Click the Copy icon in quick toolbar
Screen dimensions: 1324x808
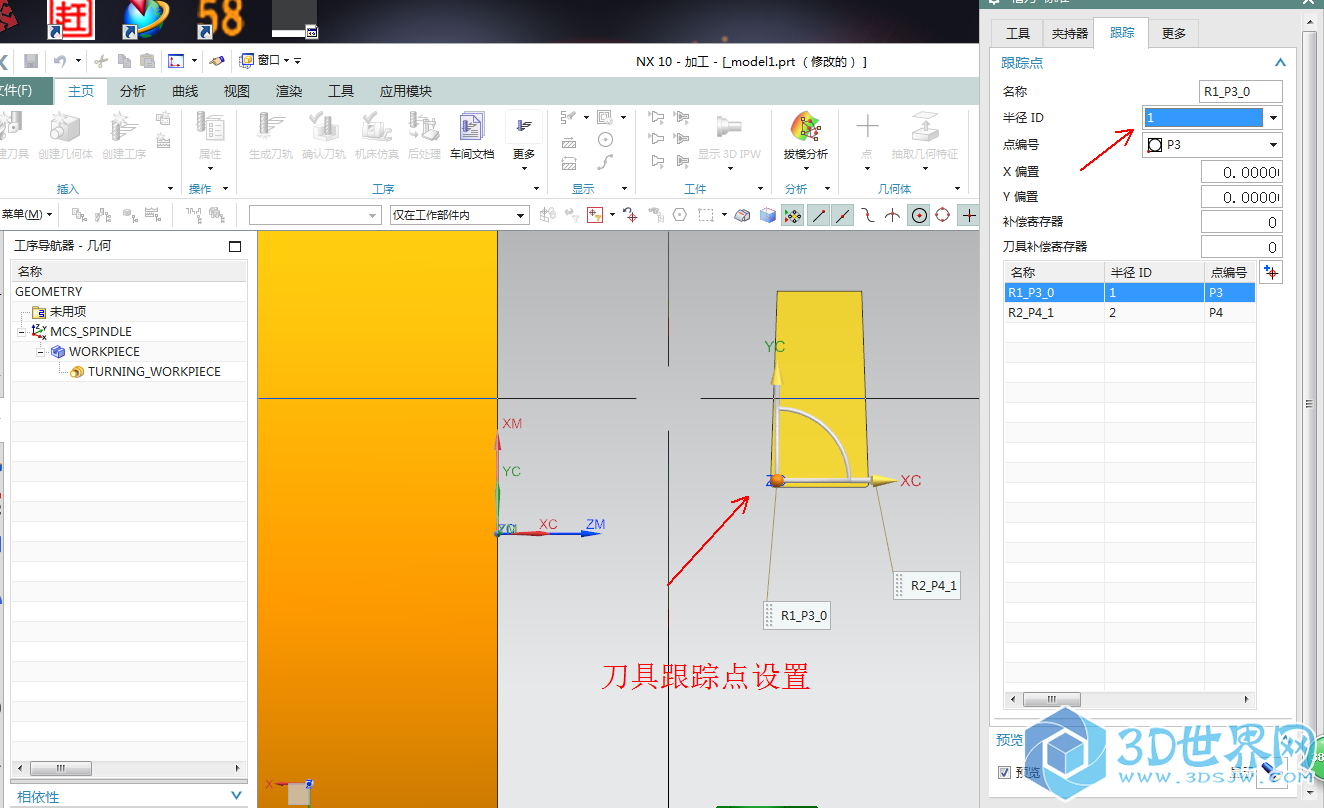[x=124, y=61]
